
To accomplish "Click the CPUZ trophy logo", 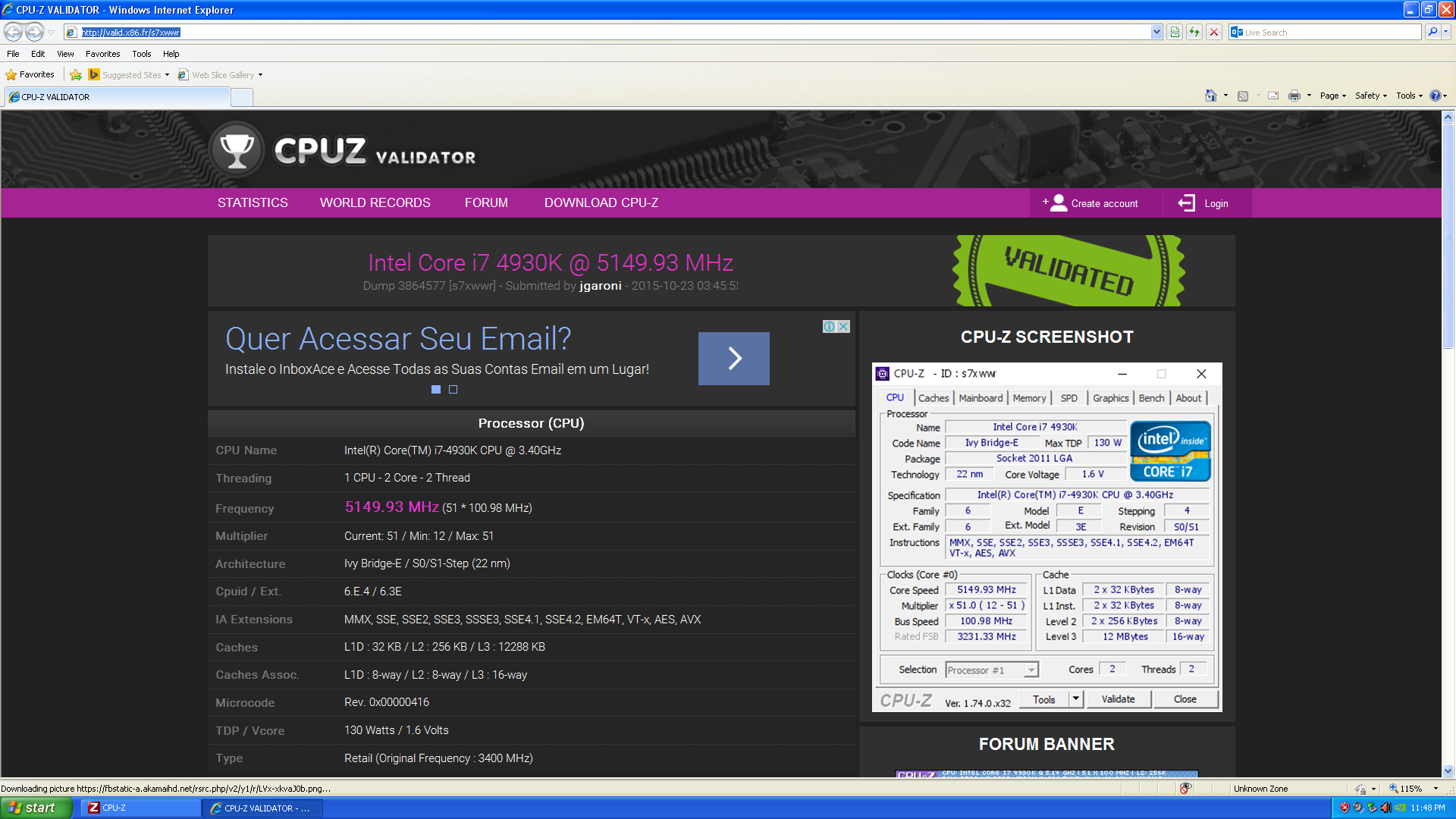I will point(237,149).
